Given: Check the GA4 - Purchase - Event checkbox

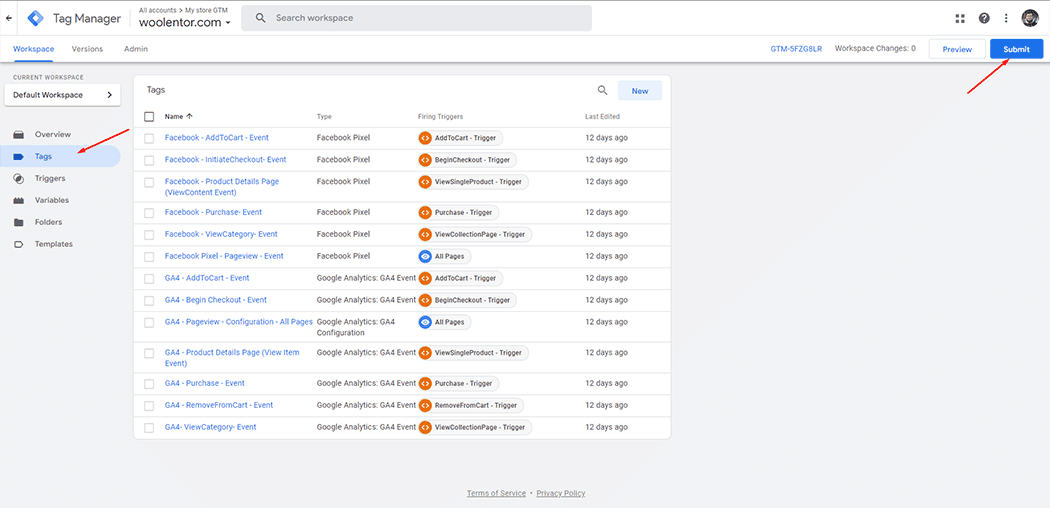Looking at the screenshot, I should pos(149,384).
